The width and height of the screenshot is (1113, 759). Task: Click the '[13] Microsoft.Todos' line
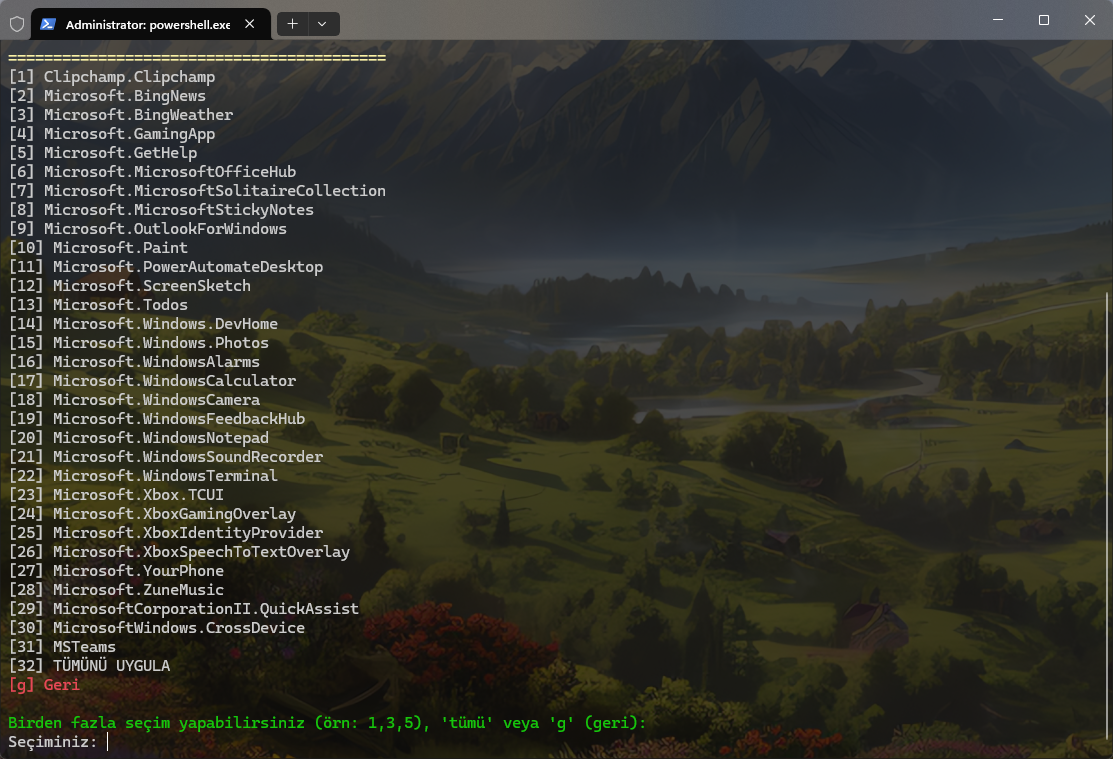coord(98,305)
